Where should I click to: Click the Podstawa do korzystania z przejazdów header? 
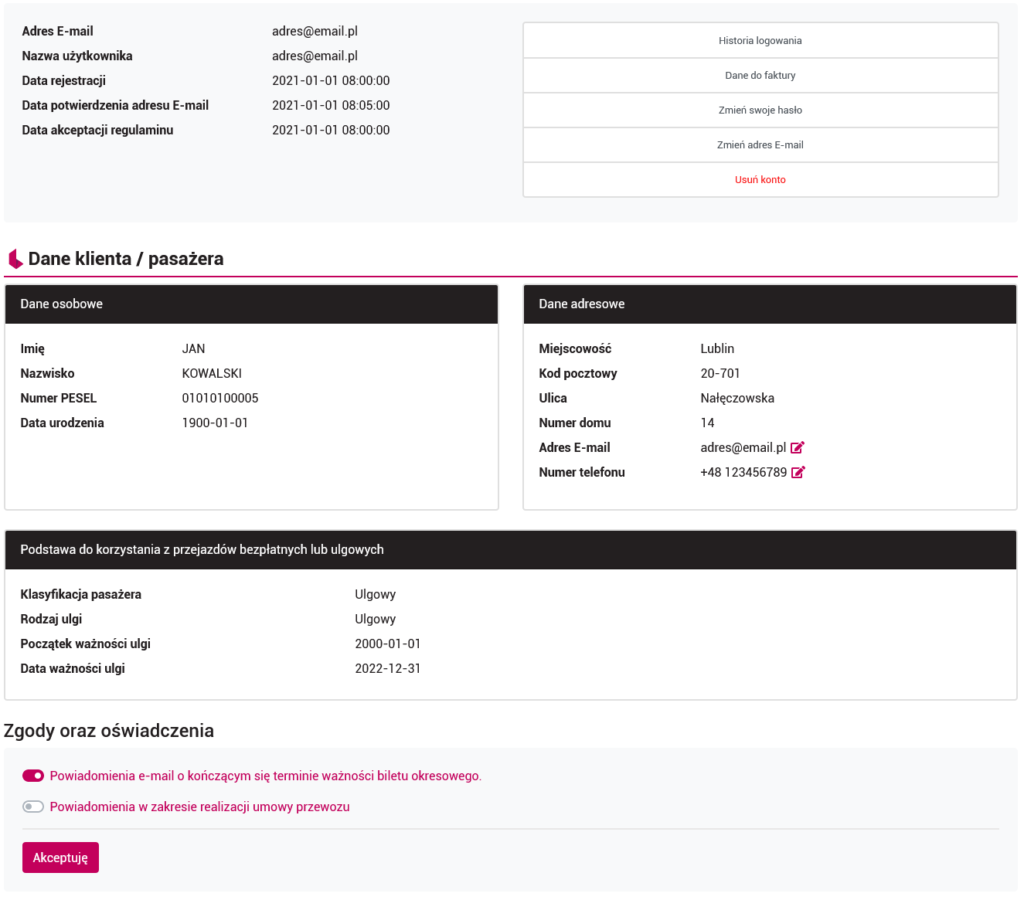pyautogui.click(x=510, y=550)
